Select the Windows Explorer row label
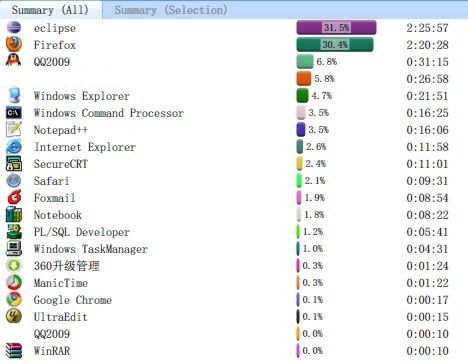The image size is (468, 364). [82, 96]
